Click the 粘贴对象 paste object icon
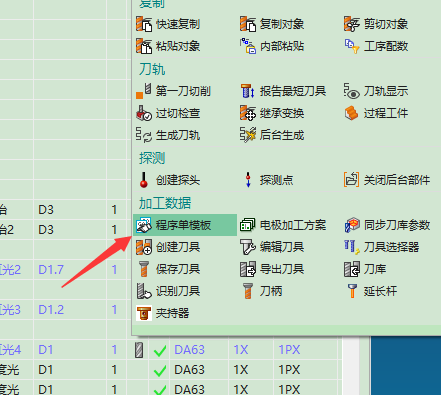The width and height of the screenshot is (441, 395). coord(144,46)
